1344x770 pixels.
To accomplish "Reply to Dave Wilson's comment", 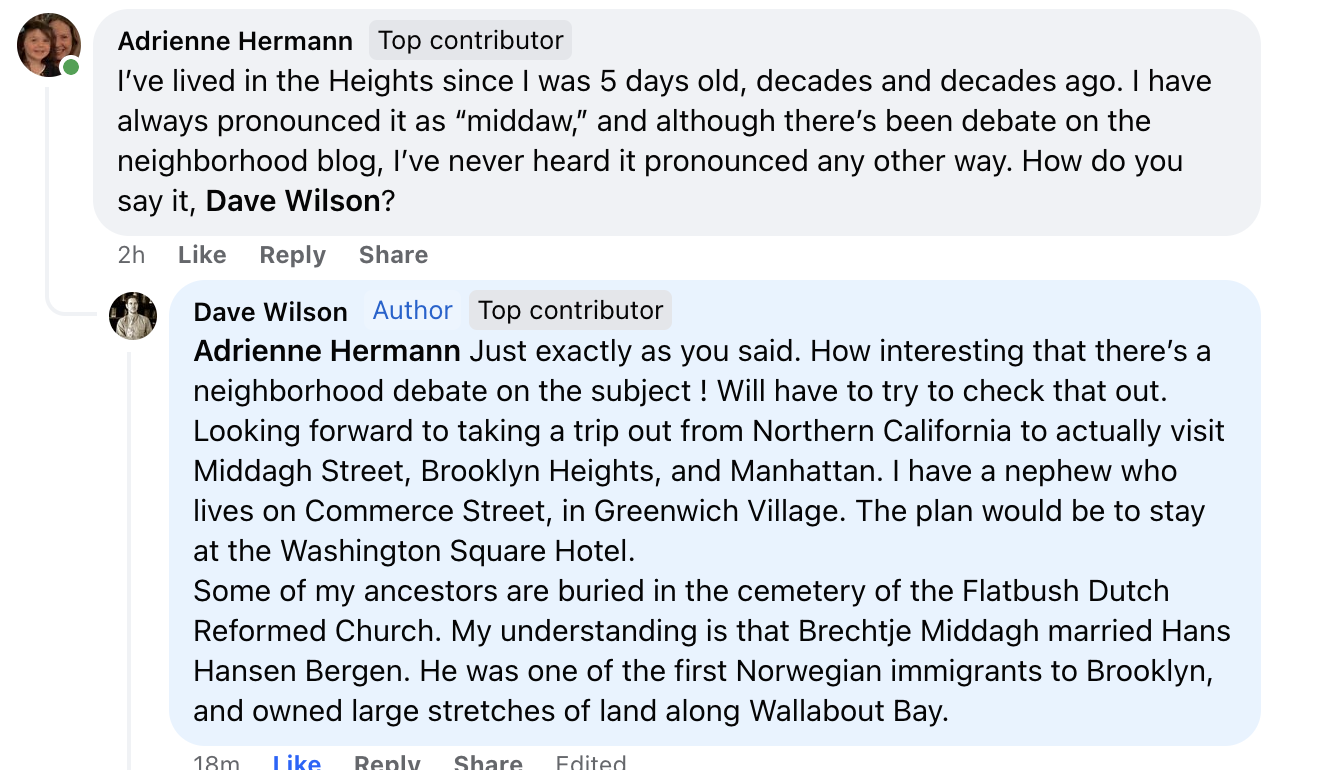I will coord(387,763).
